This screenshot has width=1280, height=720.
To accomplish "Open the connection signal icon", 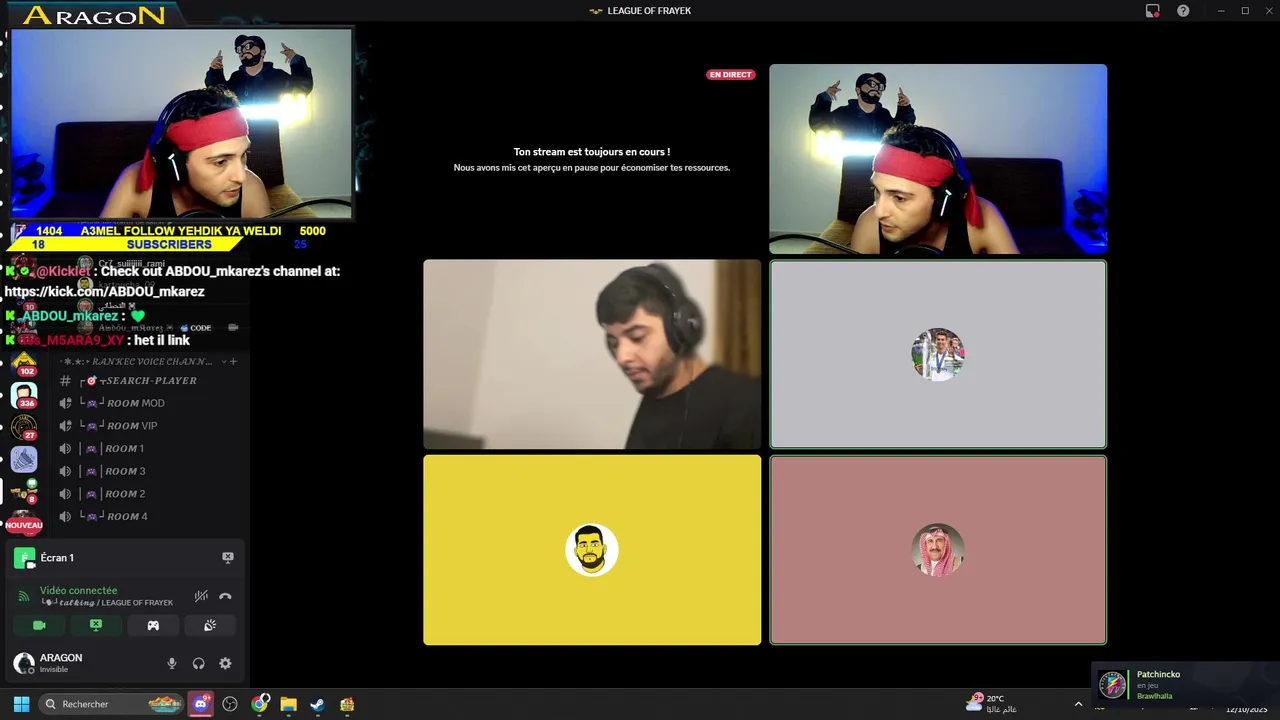I will pos(24,596).
